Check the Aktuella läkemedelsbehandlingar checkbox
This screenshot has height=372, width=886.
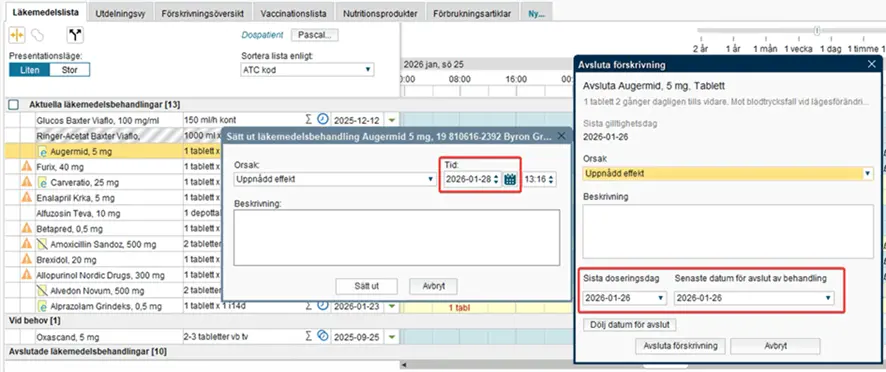click(14, 105)
